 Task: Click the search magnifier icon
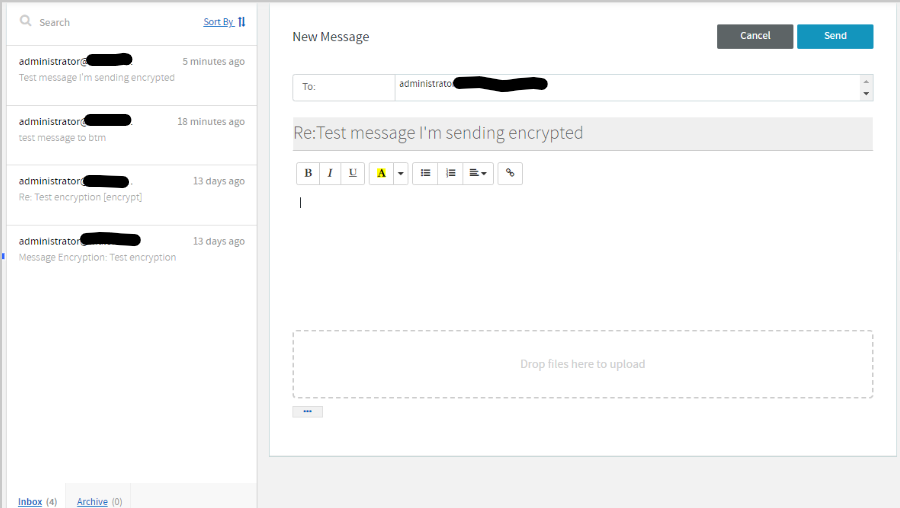tap(25, 21)
